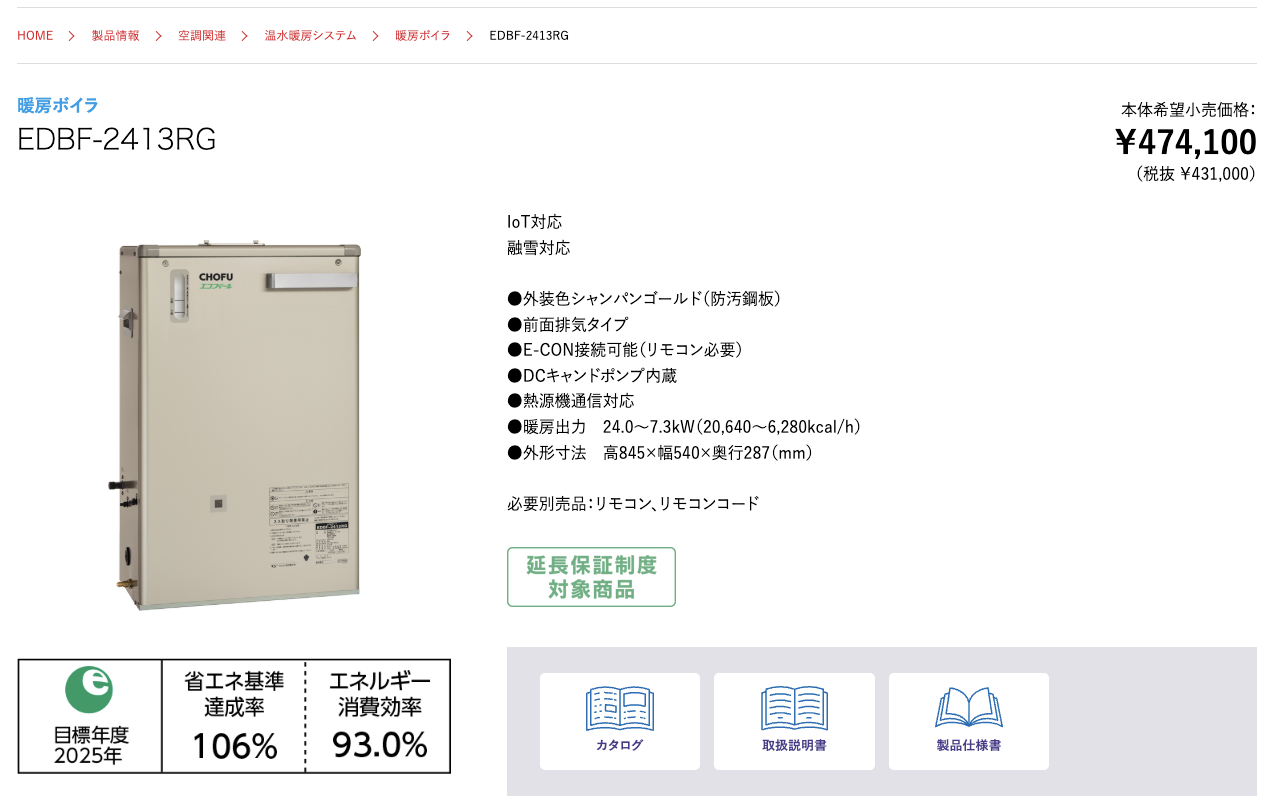
Task: Click the カタログ text label
Action: tap(619, 745)
